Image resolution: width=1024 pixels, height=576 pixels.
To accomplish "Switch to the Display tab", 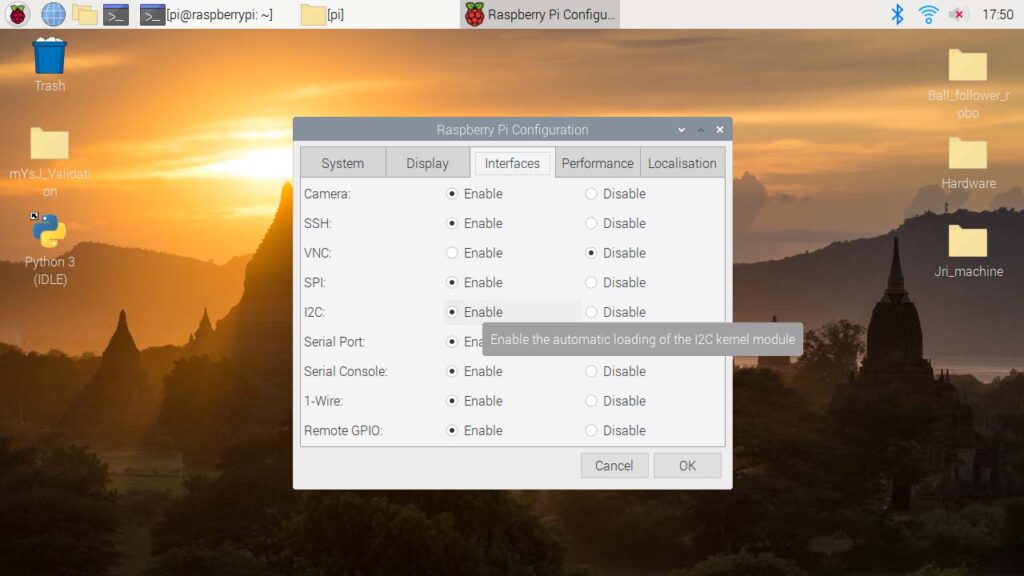I will 427,163.
